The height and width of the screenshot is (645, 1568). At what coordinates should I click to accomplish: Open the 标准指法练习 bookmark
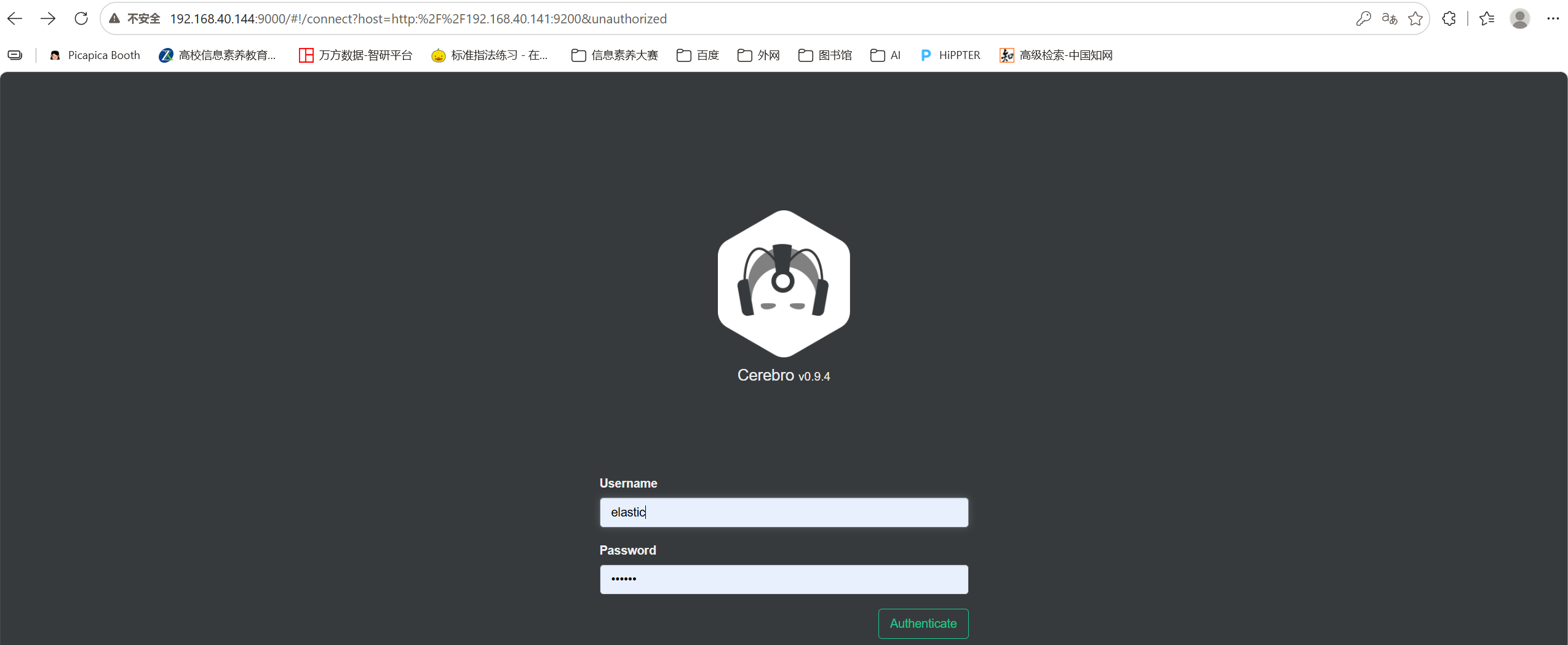click(490, 55)
